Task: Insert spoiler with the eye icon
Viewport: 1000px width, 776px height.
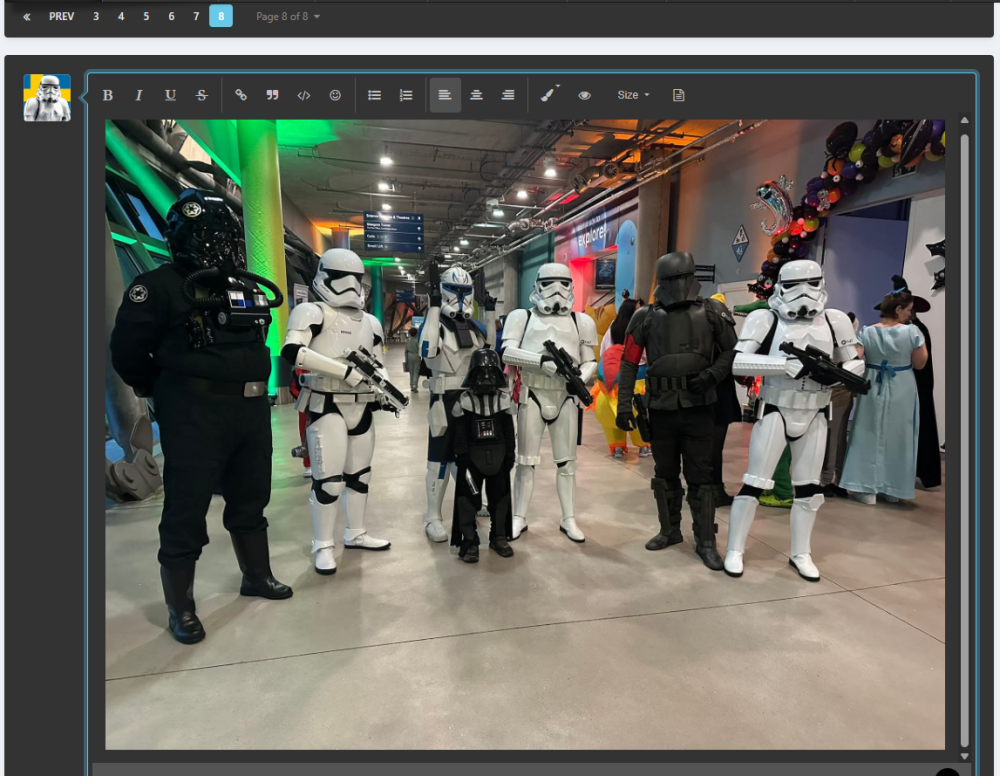Action: (584, 95)
